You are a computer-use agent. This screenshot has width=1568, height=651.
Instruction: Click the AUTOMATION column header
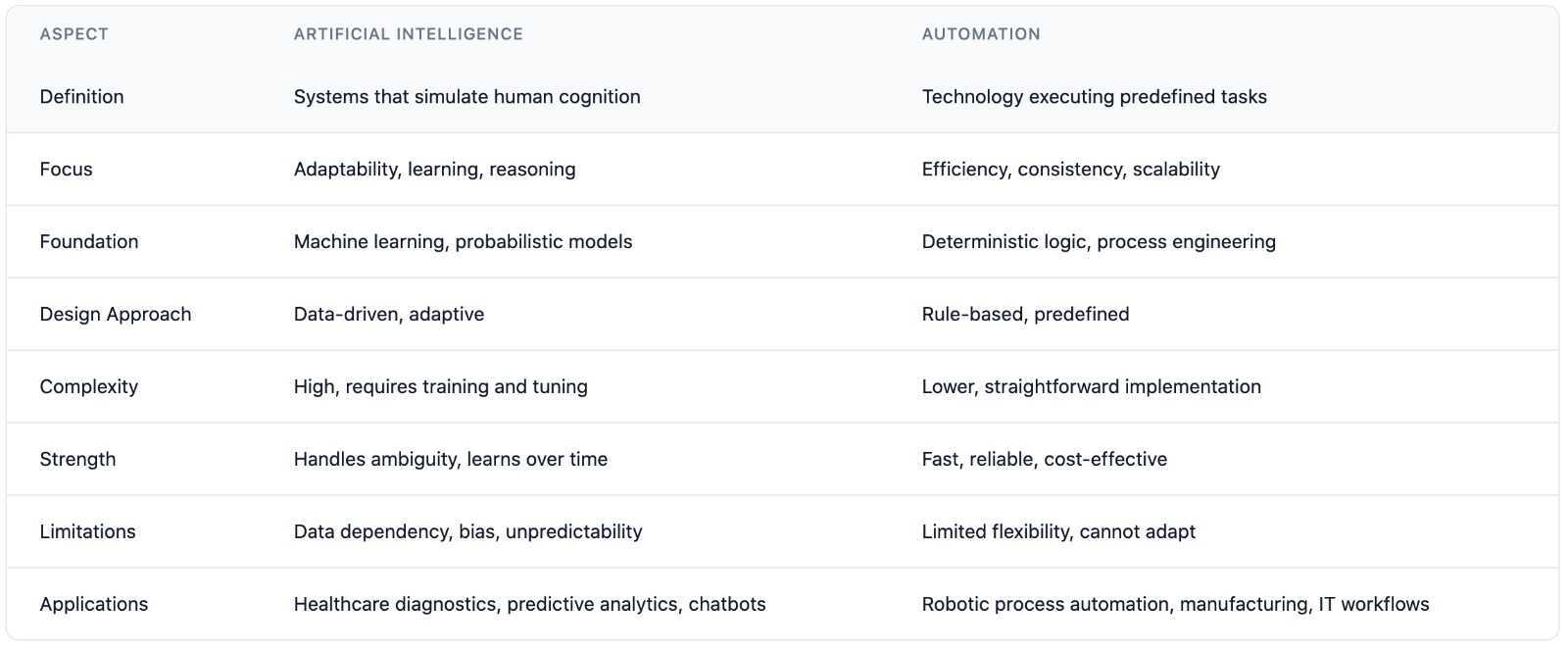pos(981,34)
